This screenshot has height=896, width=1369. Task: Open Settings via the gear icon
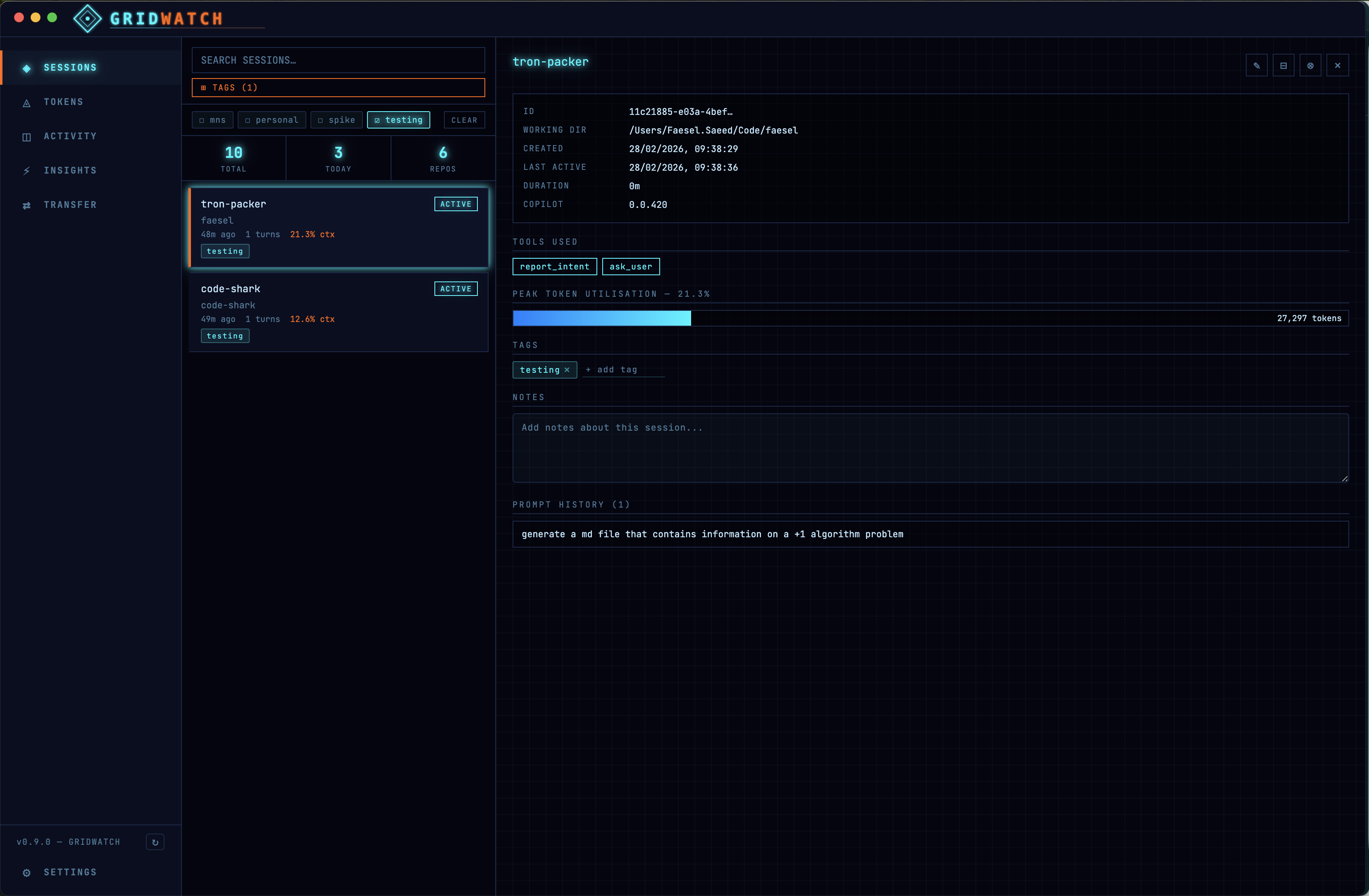26,872
